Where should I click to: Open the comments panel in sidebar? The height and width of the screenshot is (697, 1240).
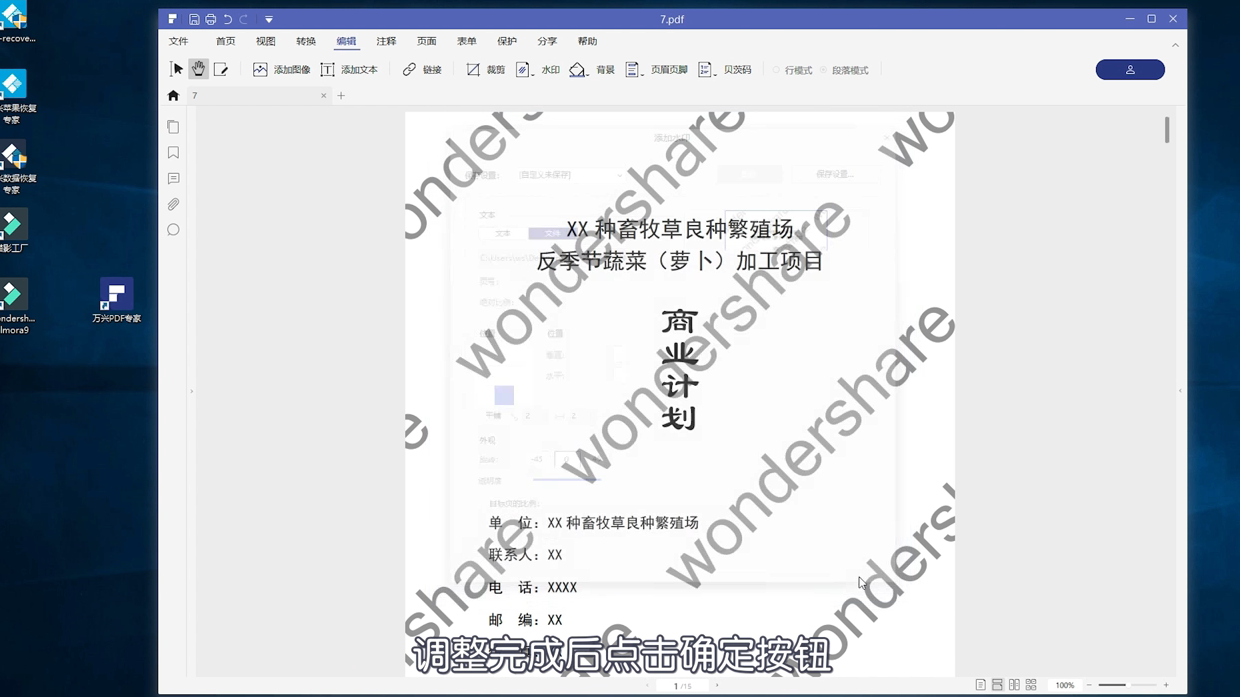[173, 179]
